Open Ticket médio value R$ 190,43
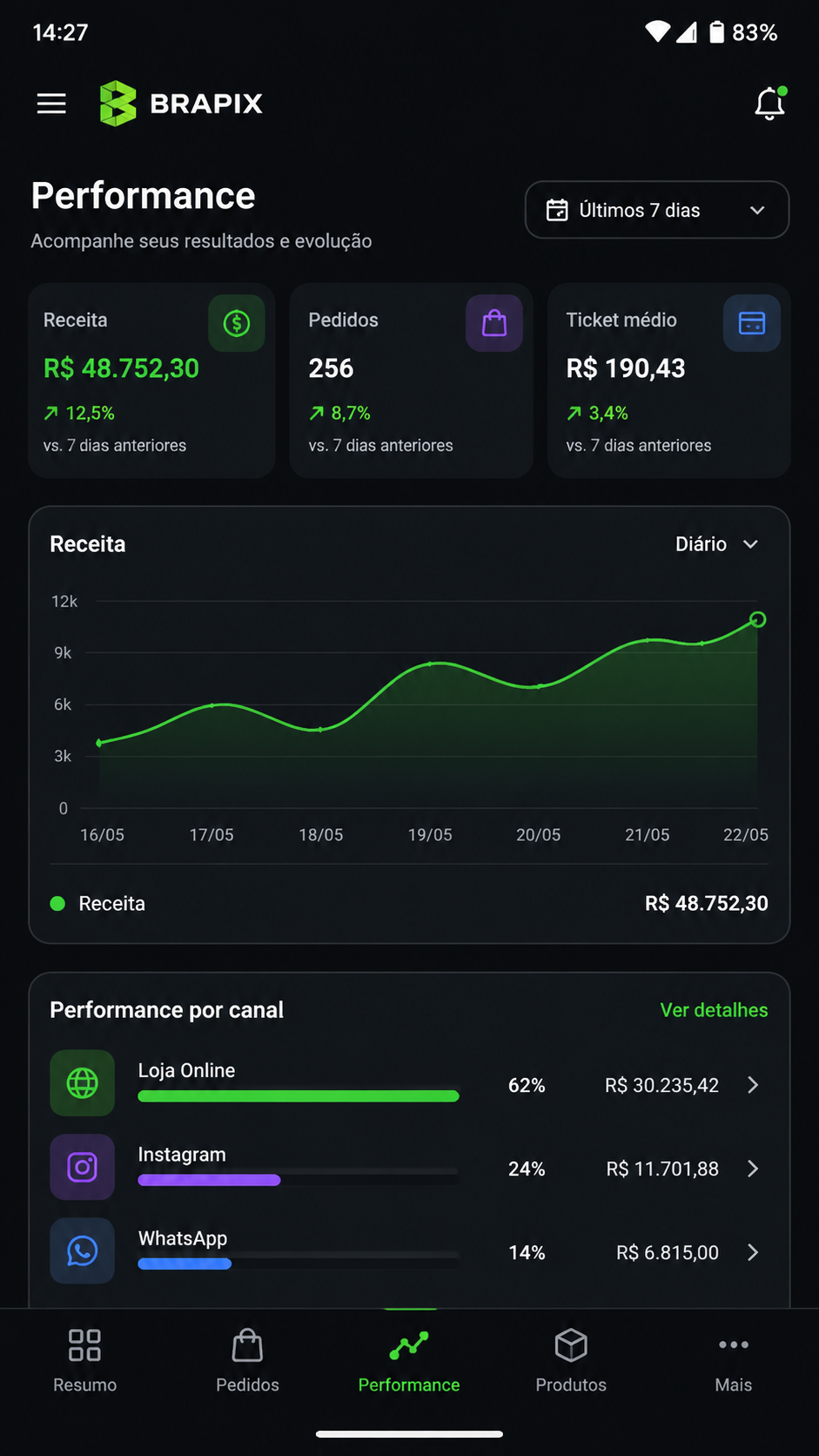Screen dimensions: 819x1456 coord(626,368)
